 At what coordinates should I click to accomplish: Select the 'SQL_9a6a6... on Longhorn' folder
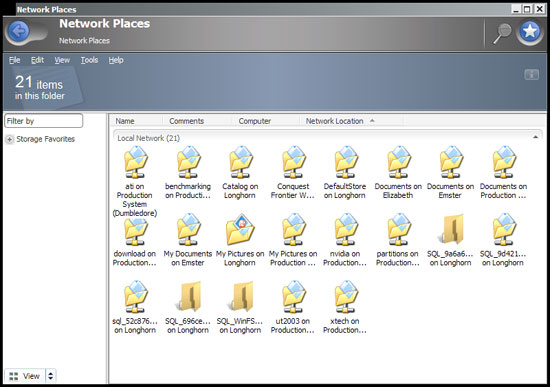[x=450, y=240]
